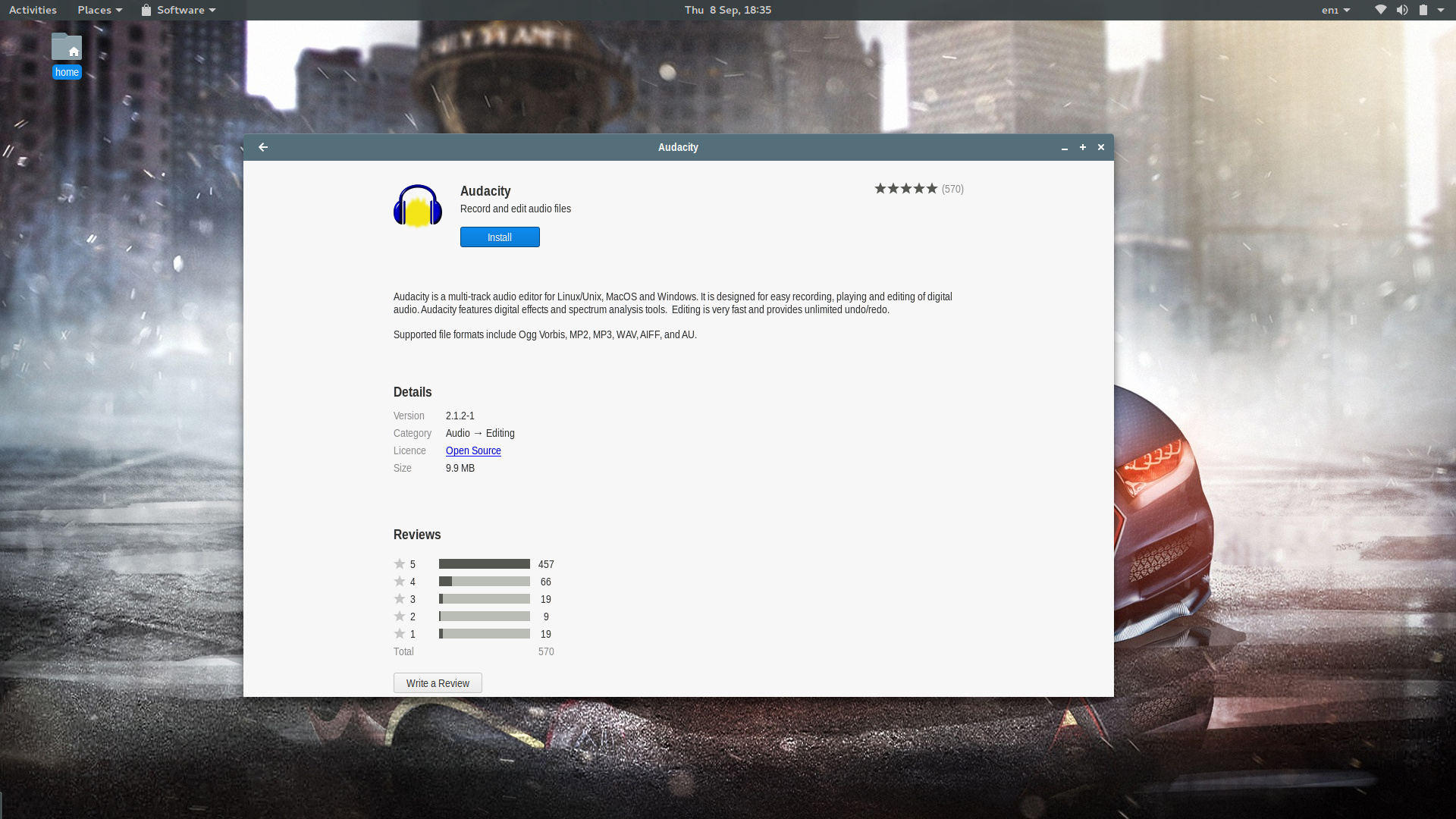
Task: Write a Review for Audacity
Action: click(x=438, y=683)
